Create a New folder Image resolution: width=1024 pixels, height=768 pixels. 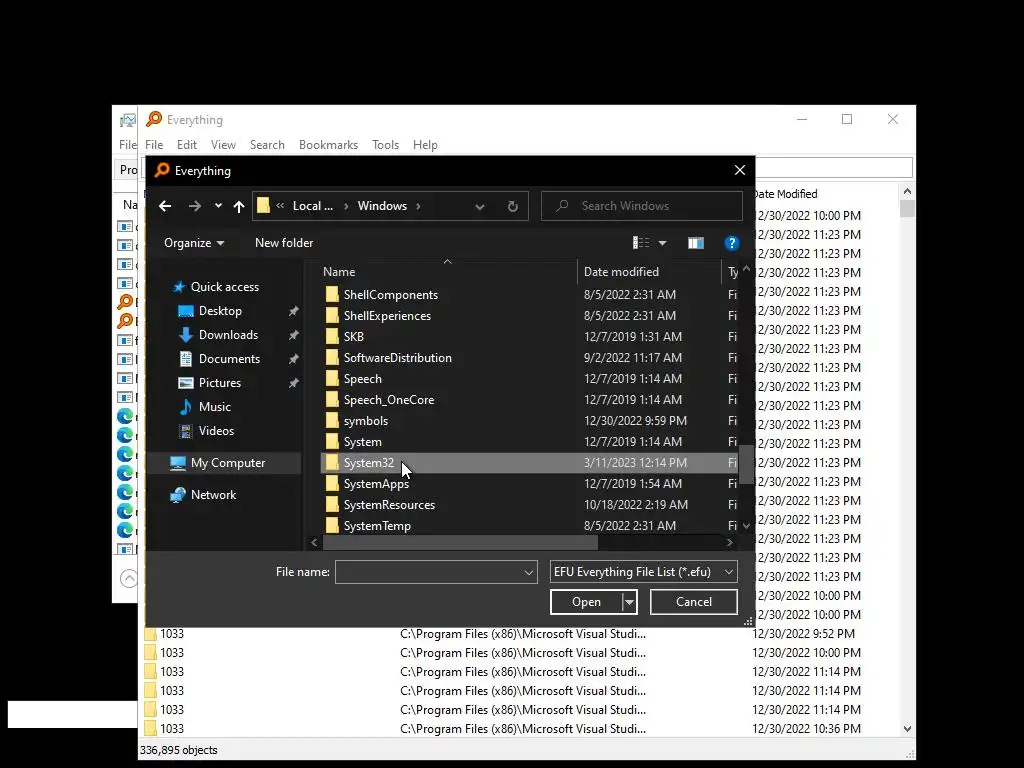(284, 243)
